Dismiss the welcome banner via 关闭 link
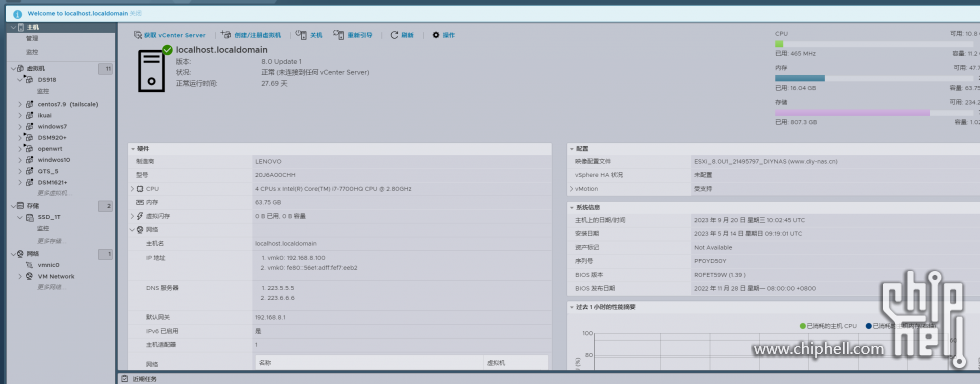 (136, 13)
